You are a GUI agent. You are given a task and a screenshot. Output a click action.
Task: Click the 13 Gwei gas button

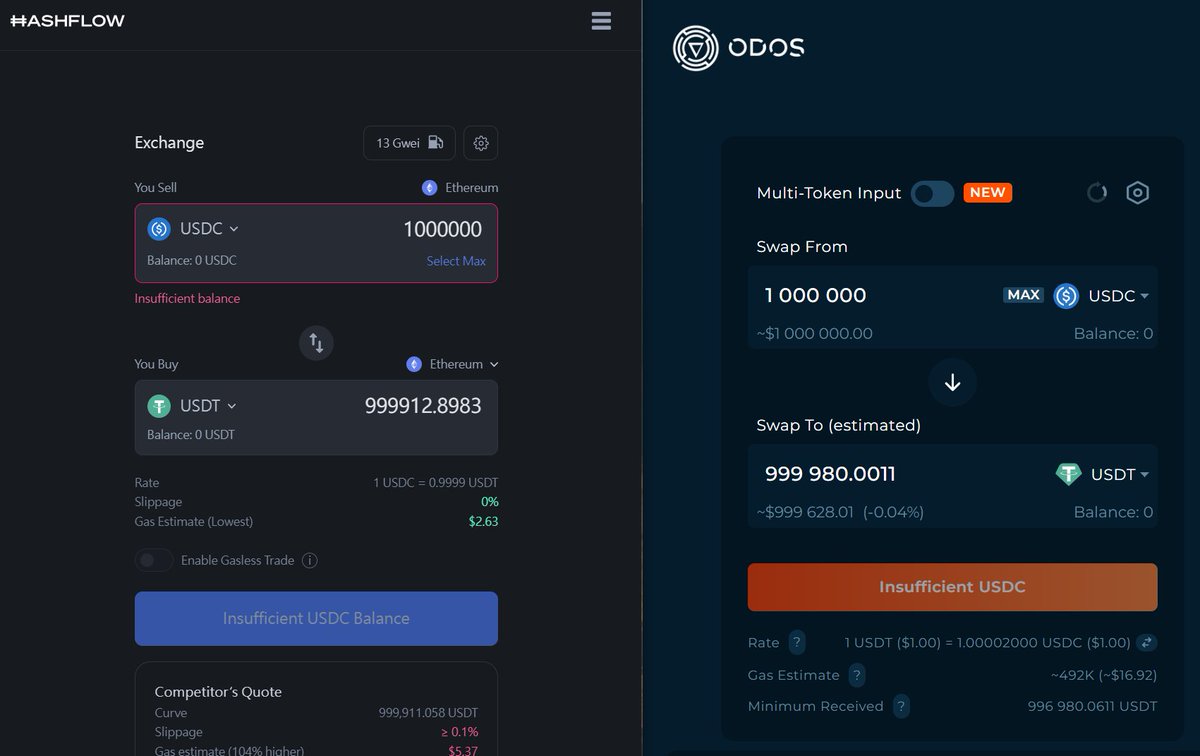409,143
